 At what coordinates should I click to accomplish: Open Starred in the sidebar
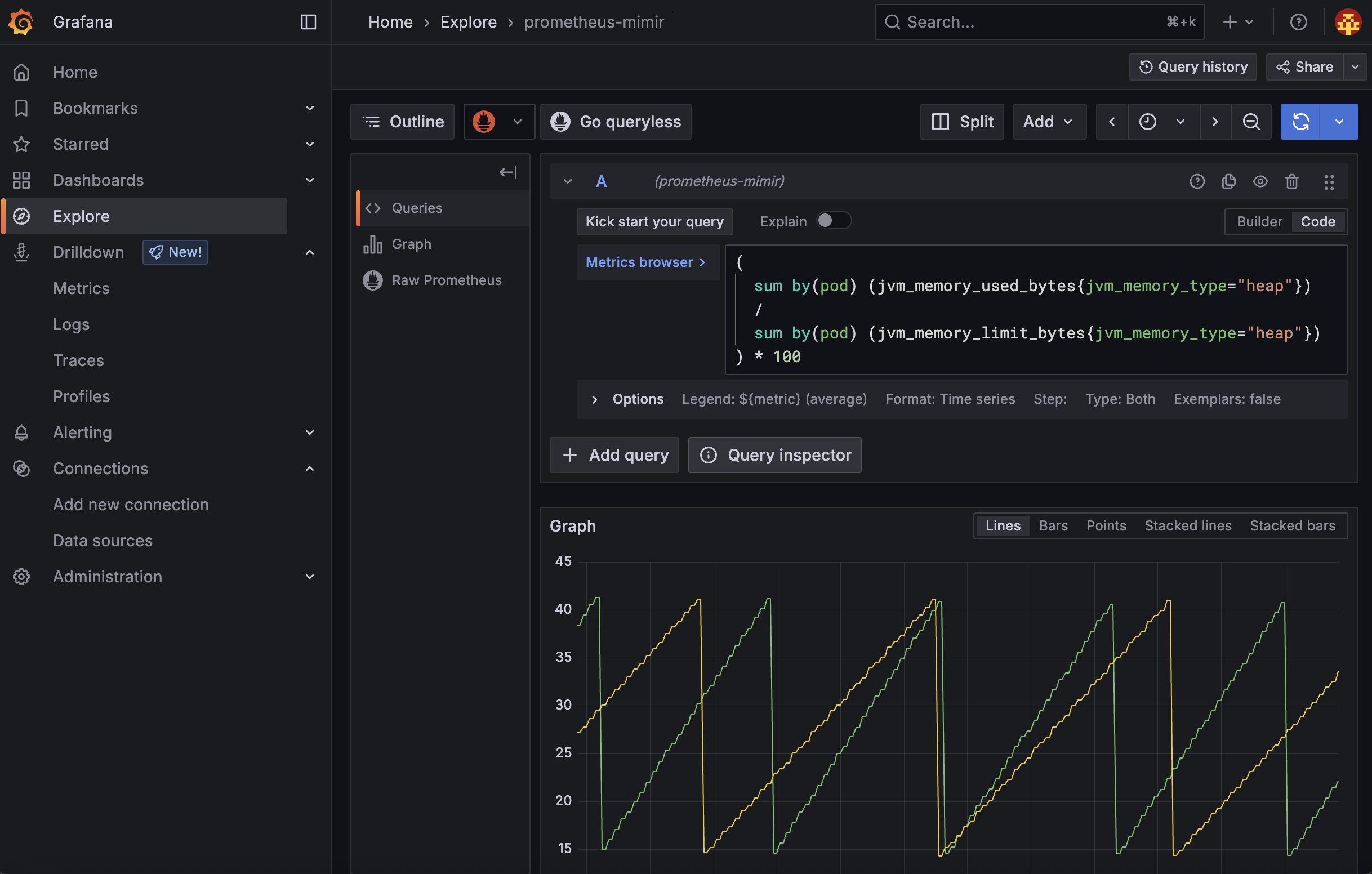click(81, 144)
